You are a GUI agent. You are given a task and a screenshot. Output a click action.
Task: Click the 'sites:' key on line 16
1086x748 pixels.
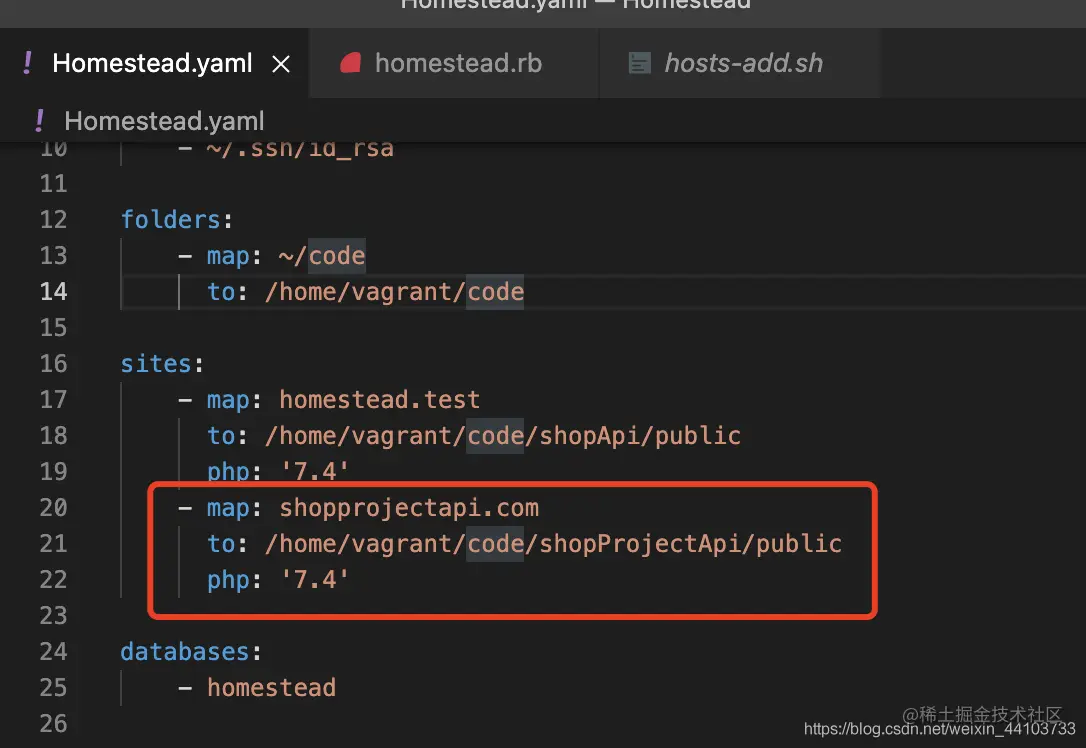pos(163,364)
